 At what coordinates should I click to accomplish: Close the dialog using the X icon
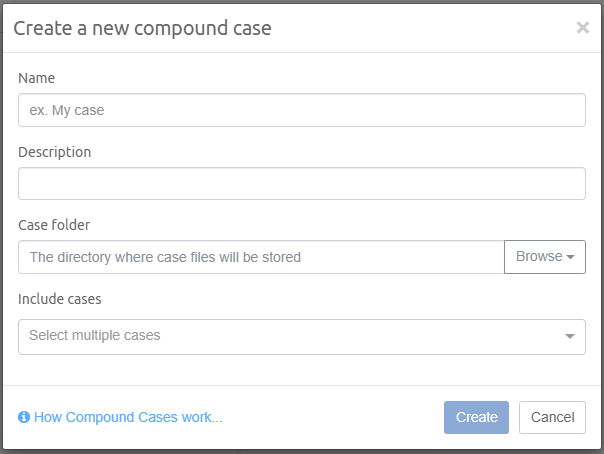pos(582,28)
